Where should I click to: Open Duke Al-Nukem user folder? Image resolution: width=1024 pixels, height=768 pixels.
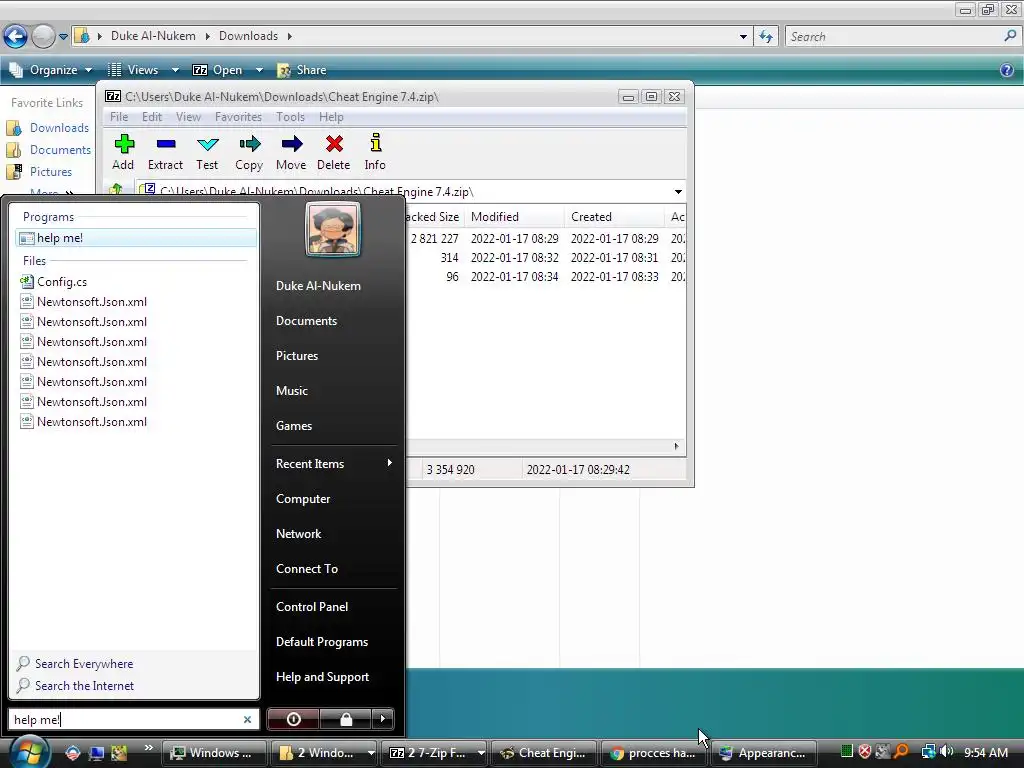tap(318, 286)
